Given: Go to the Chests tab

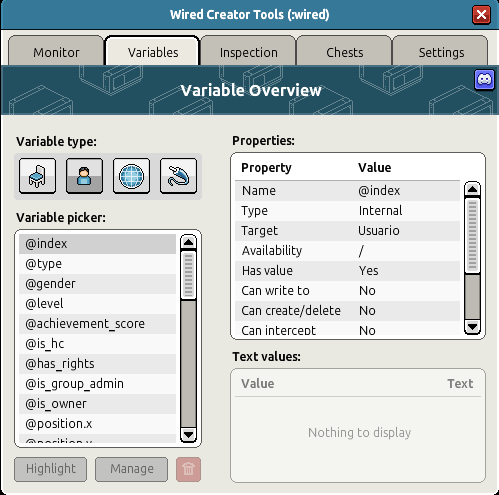Looking at the screenshot, I should coord(344,51).
